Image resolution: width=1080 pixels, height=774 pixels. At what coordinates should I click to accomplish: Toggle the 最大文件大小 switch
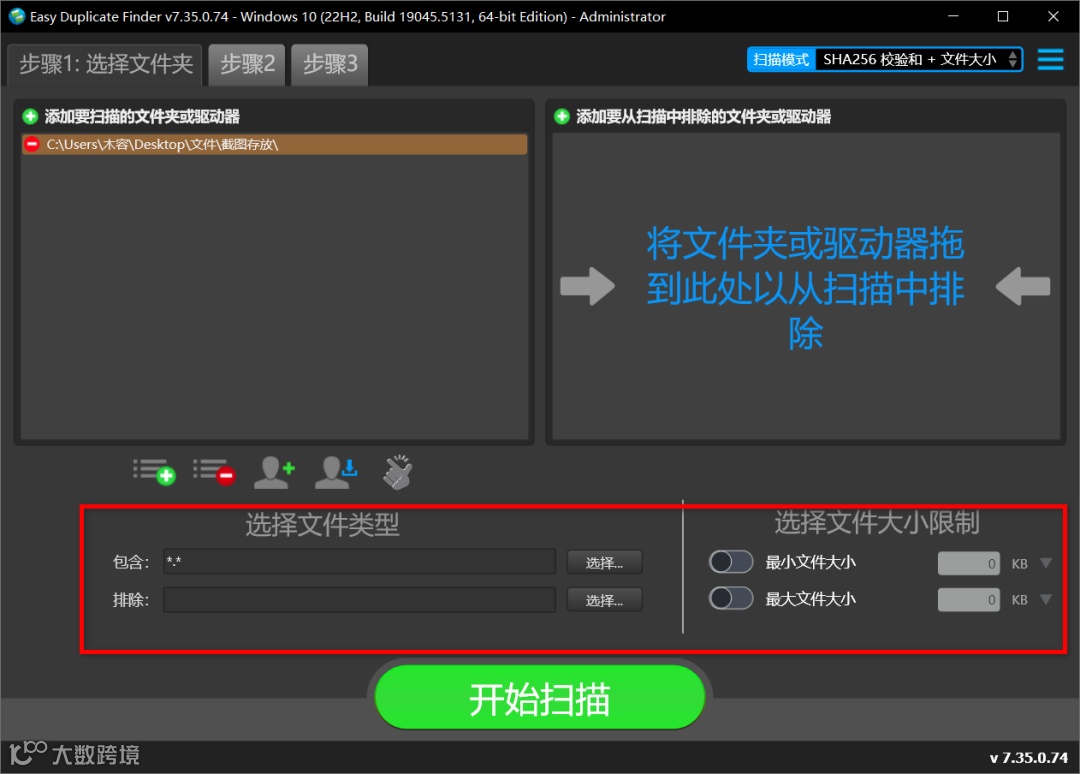click(x=731, y=598)
